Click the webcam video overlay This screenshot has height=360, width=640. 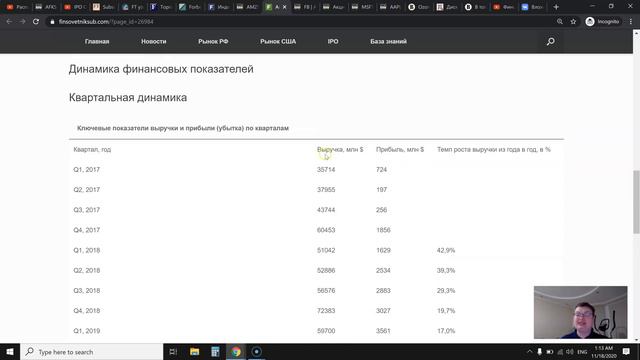pos(580,312)
